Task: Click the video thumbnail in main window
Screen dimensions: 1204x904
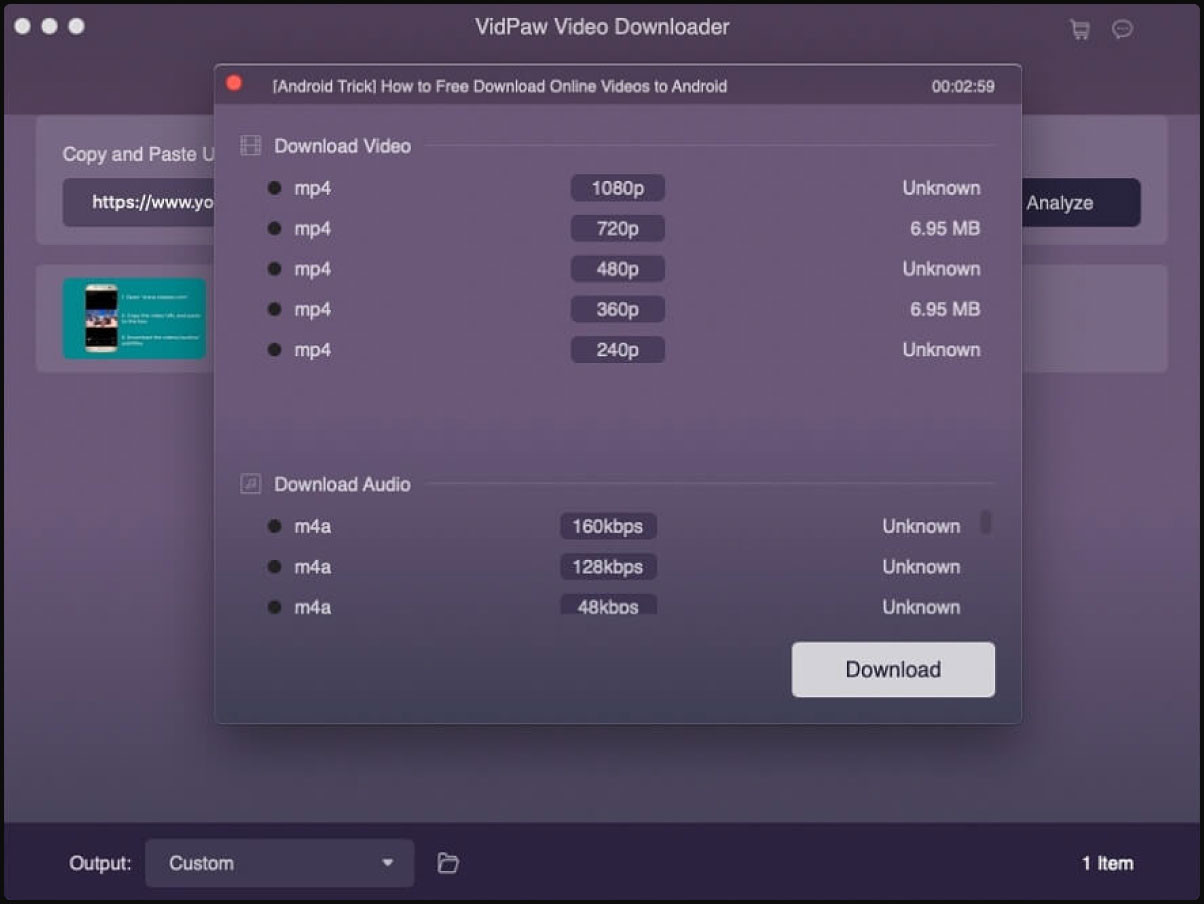Action: pos(134,319)
